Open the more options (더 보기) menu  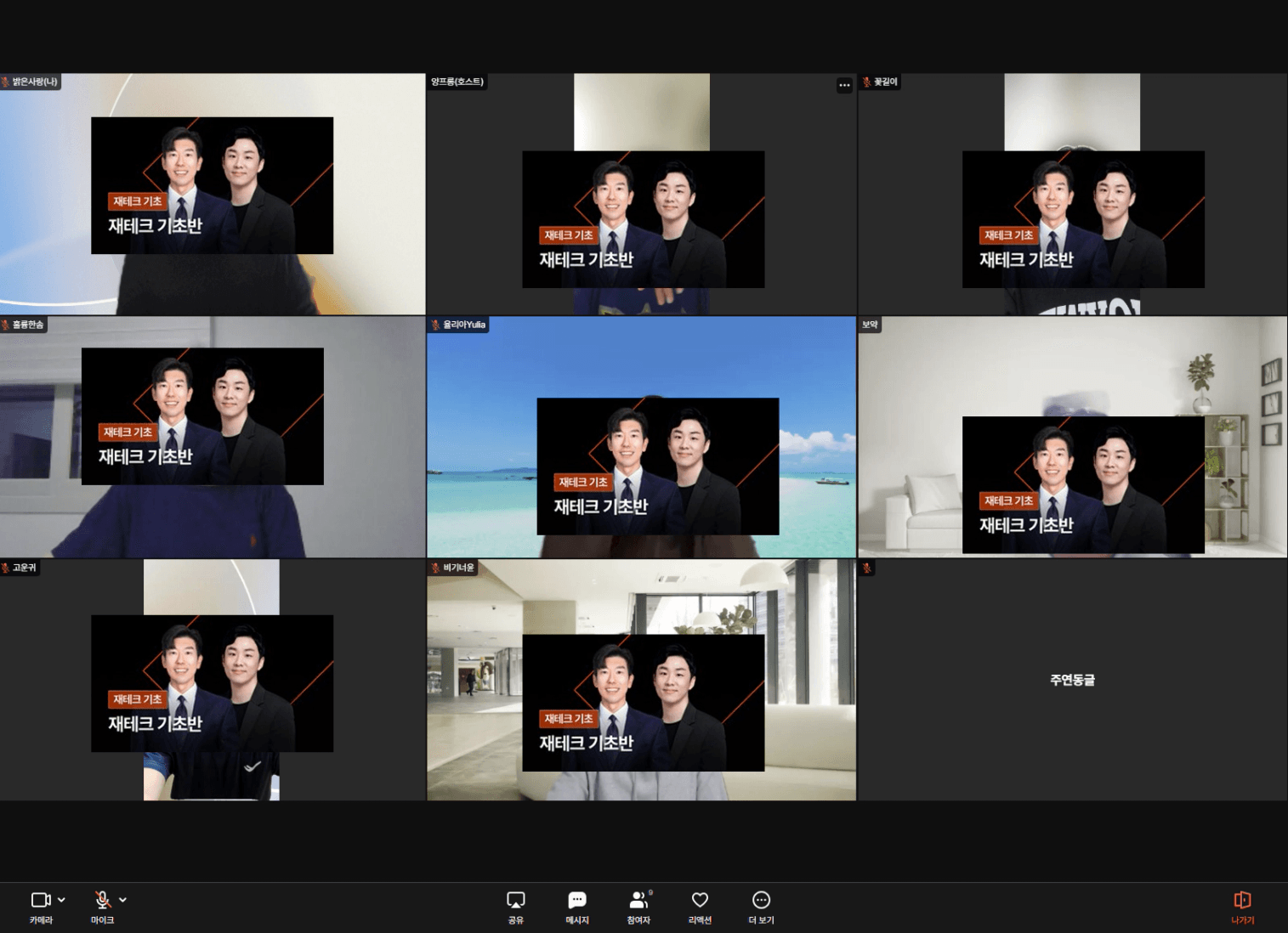point(761,900)
